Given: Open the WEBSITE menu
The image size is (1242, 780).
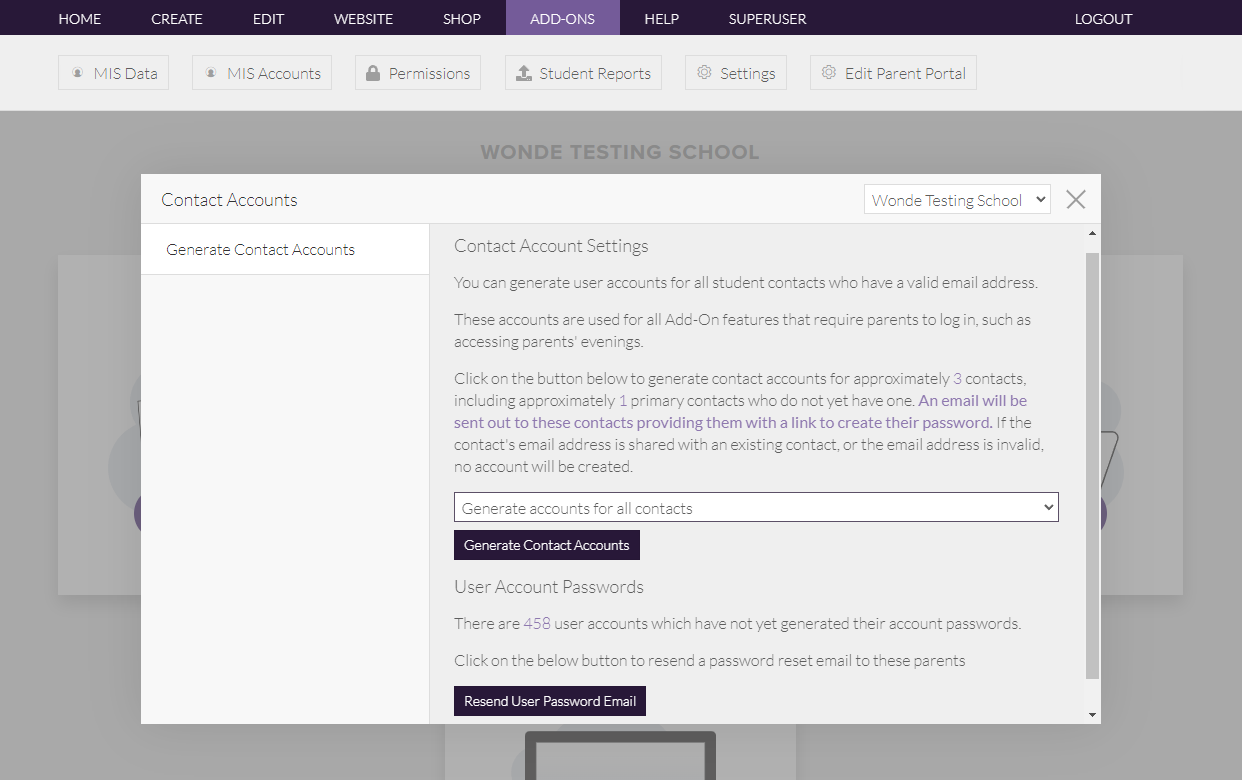Looking at the screenshot, I should pyautogui.click(x=363, y=18).
